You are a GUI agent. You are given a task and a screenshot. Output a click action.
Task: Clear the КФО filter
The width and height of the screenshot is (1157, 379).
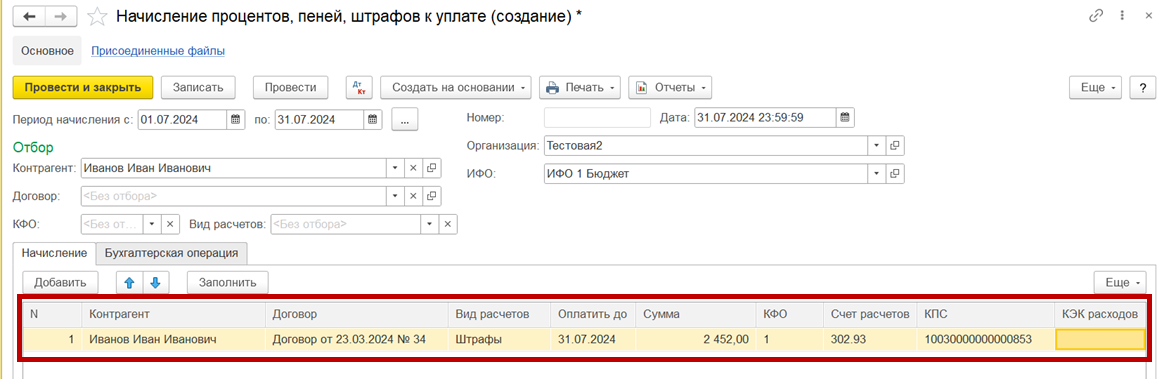click(x=170, y=224)
